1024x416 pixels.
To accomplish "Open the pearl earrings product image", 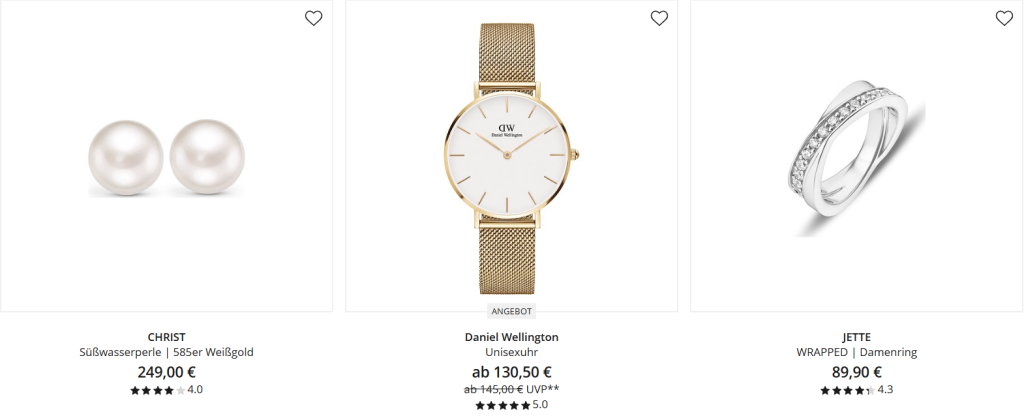I will [167, 157].
